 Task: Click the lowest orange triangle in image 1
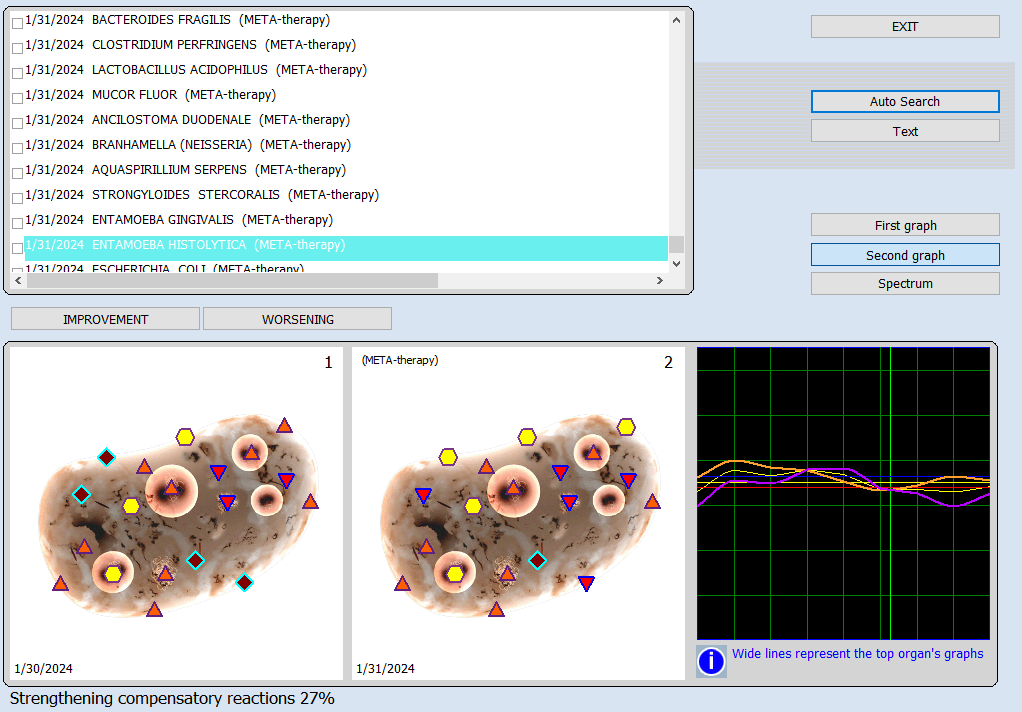(154, 608)
